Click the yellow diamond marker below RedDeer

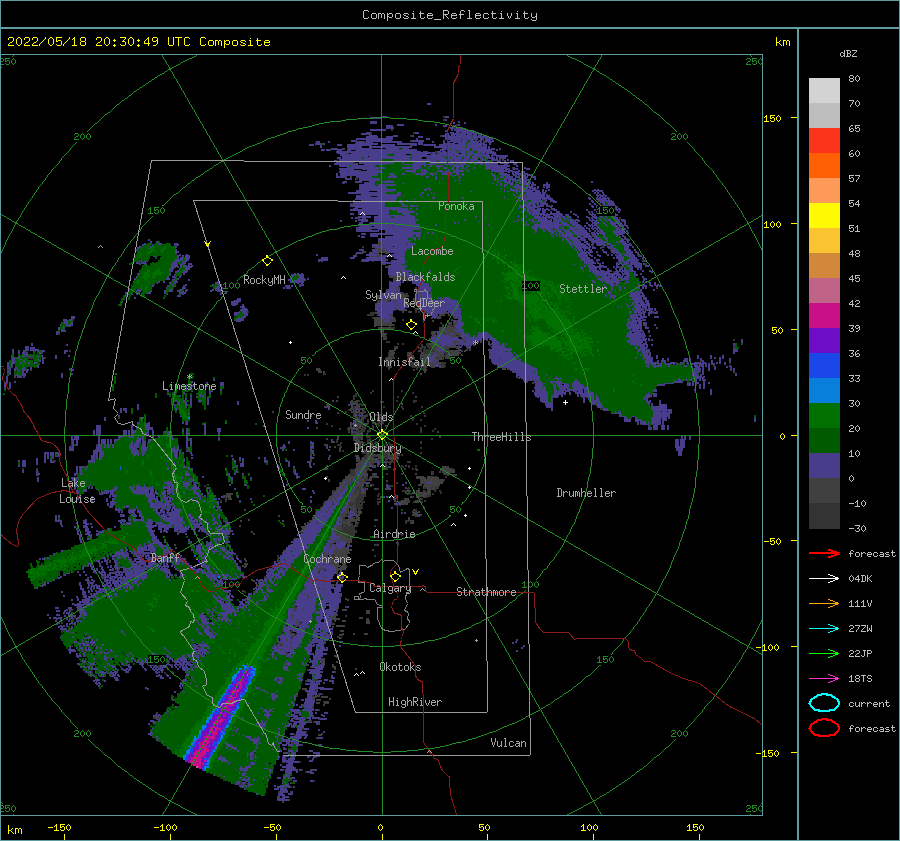411,325
